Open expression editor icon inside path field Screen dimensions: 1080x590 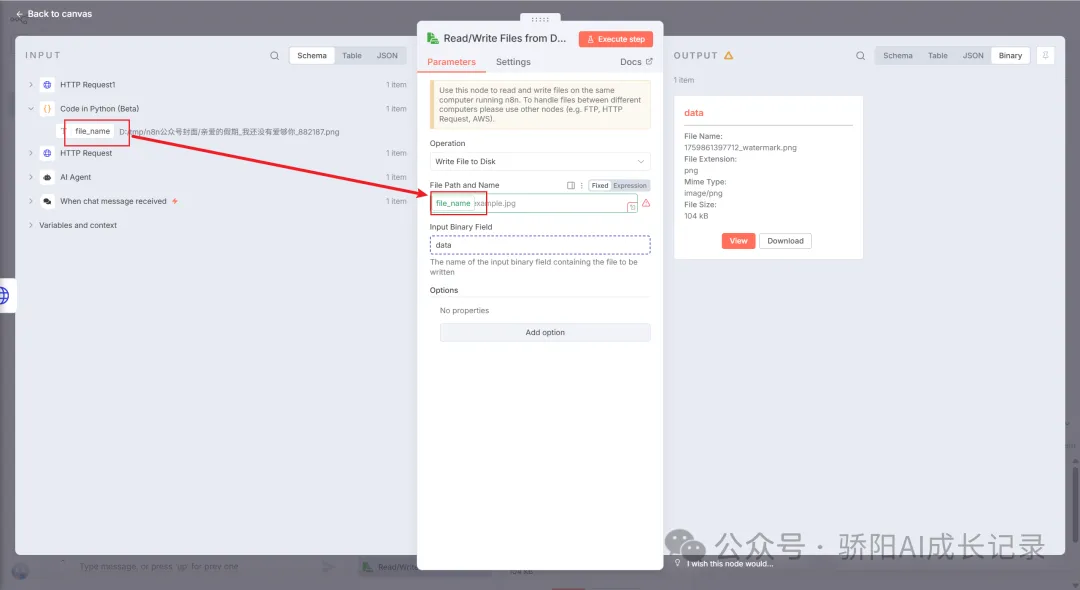tap(632, 207)
